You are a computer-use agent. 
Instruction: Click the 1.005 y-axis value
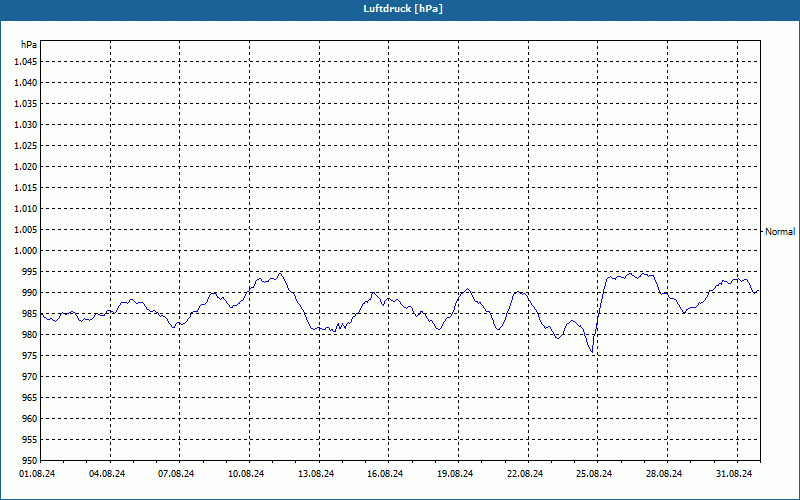click(x=26, y=230)
